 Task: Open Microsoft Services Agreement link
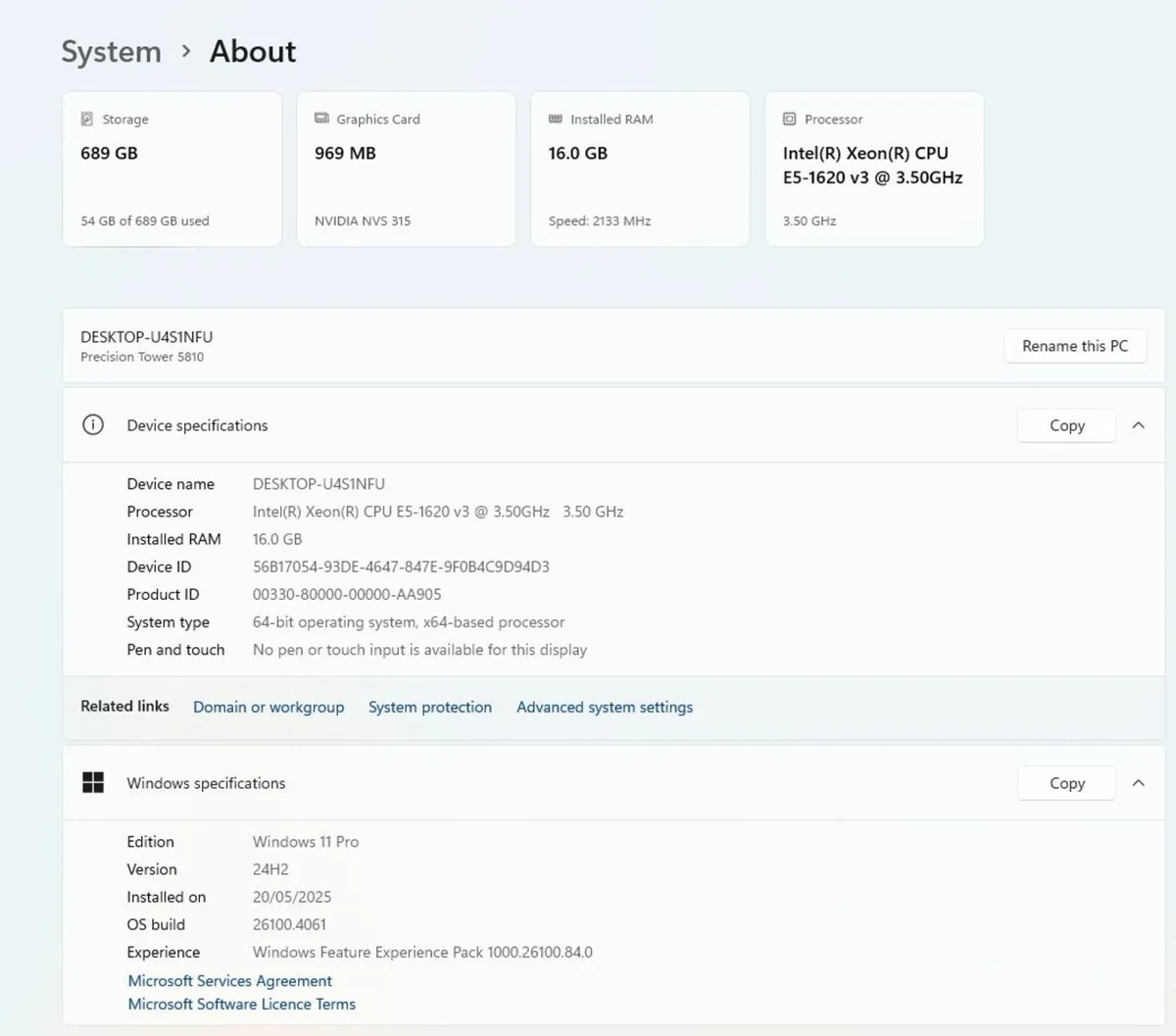[230, 980]
